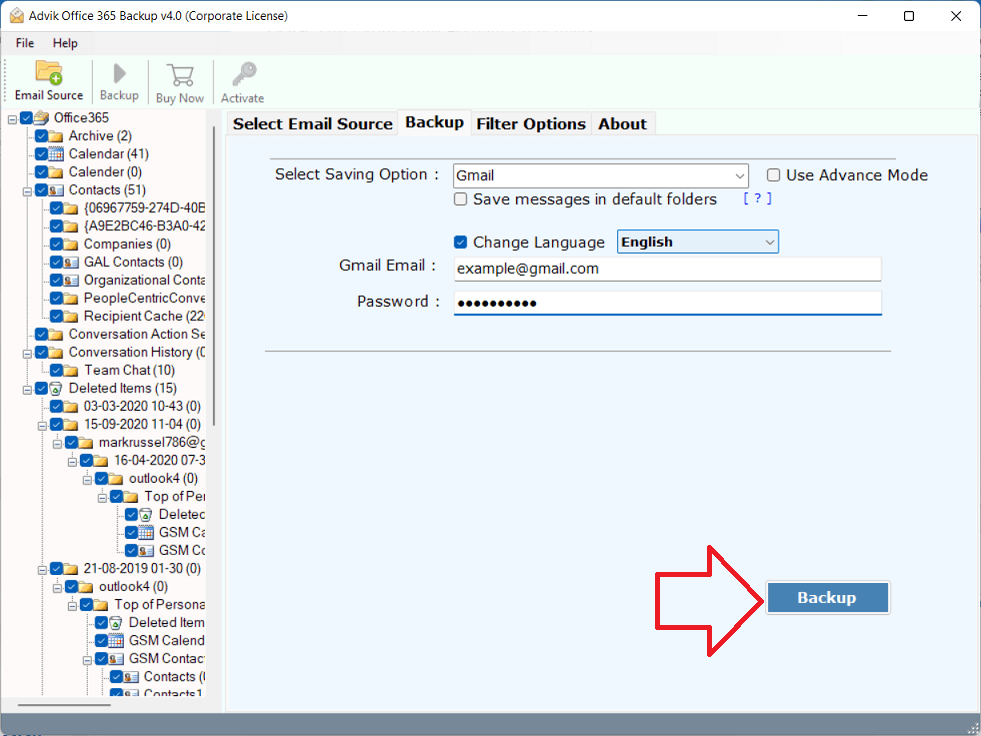This screenshot has height=736, width=981.
Task: Open the English language dropdown
Action: (698, 242)
